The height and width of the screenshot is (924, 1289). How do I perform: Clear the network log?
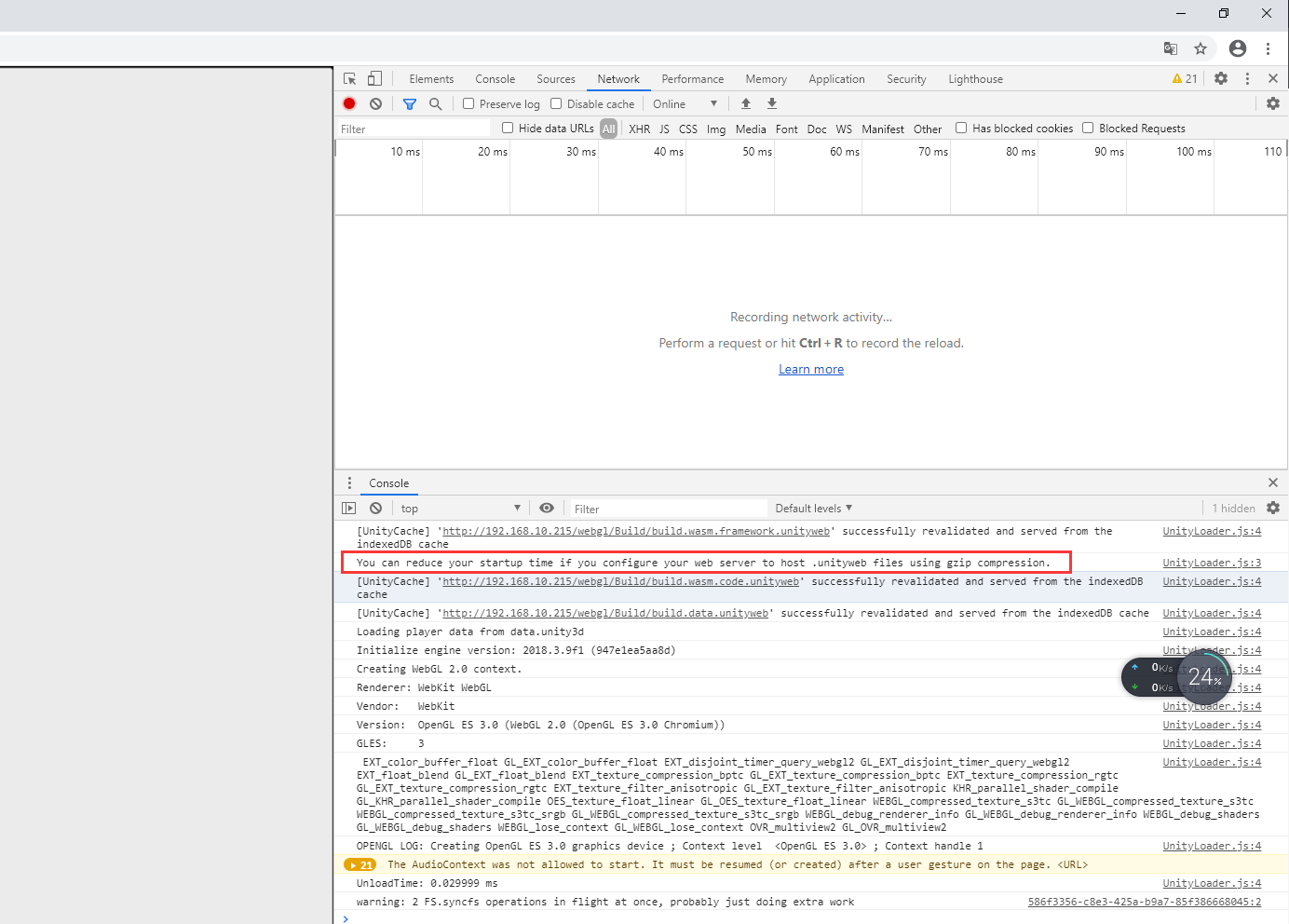click(375, 104)
